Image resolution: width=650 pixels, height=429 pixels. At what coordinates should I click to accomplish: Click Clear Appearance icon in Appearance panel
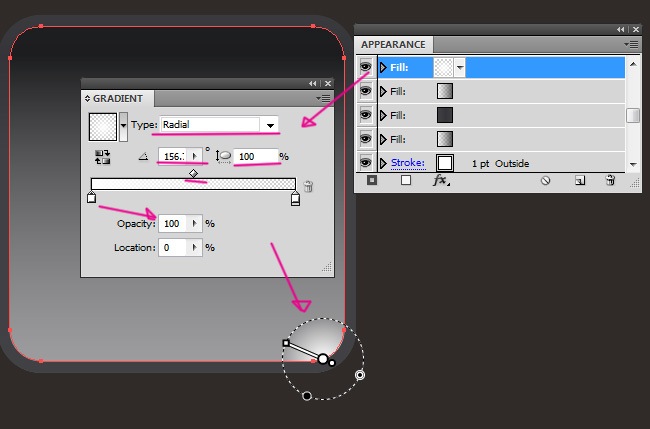[546, 181]
